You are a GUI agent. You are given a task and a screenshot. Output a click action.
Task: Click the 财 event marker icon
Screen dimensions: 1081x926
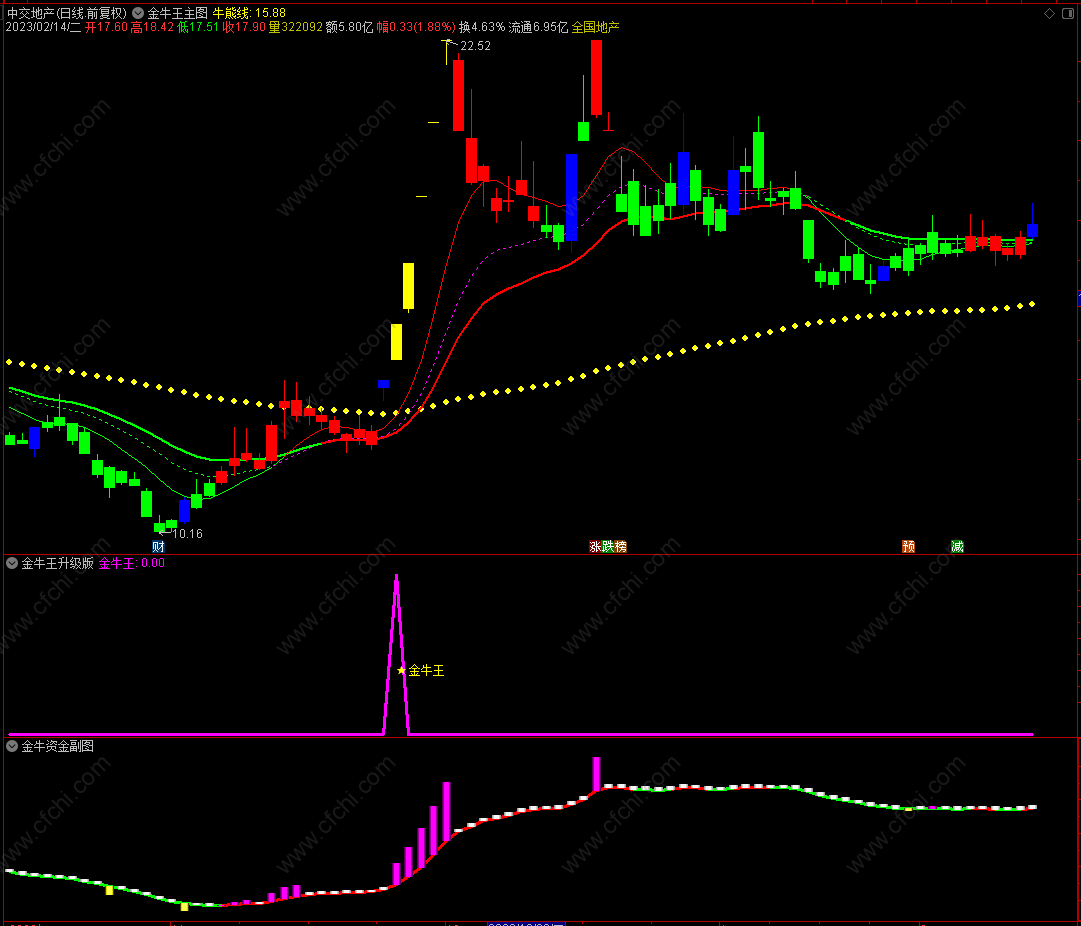pos(158,547)
